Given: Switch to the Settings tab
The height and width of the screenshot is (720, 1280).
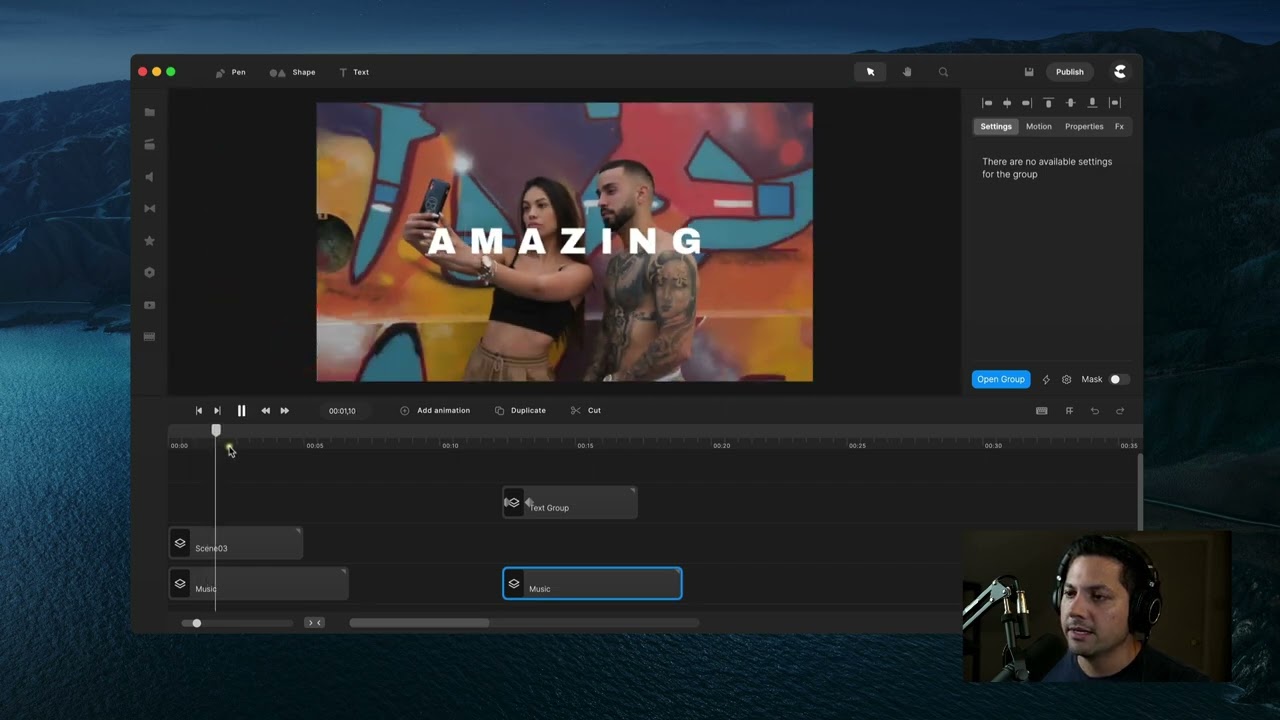Looking at the screenshot, I should 996,127.
